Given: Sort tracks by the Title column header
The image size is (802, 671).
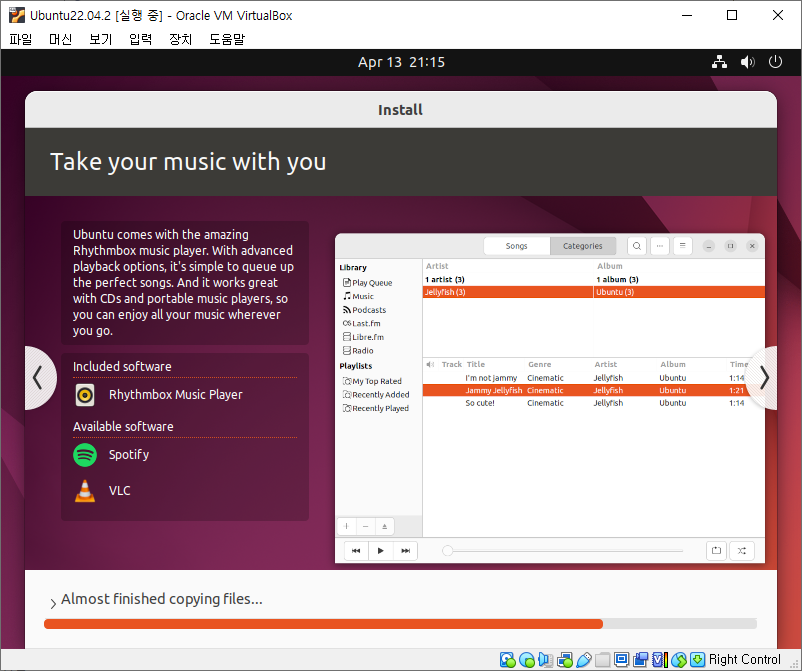Looking at the screenshot, I should pyautogui.click(x=476, y=365).
